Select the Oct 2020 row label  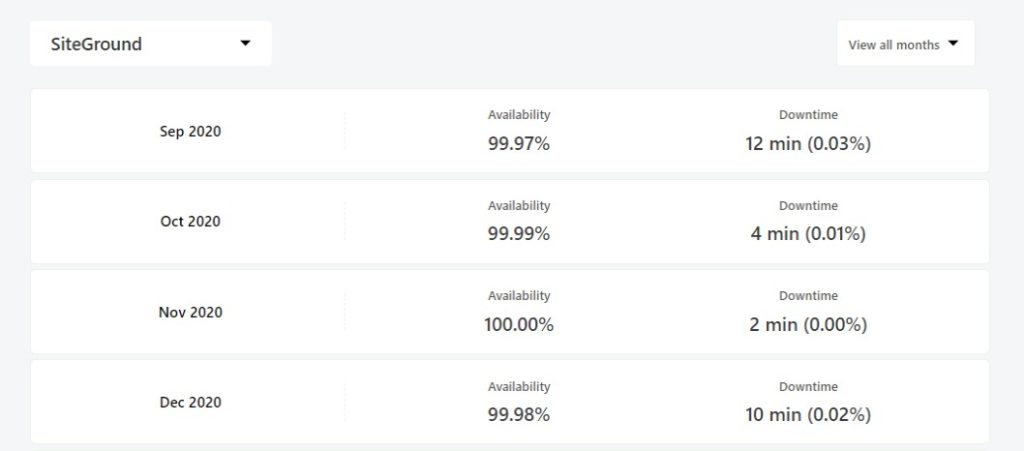[x=190, y=221]
